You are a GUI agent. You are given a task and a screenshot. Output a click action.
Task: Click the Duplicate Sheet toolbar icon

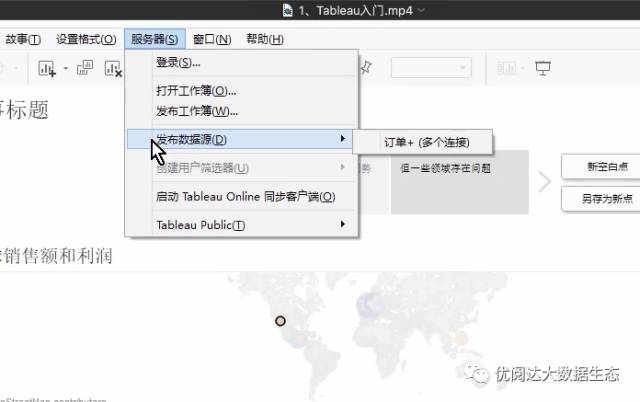(x=85, y=68)
